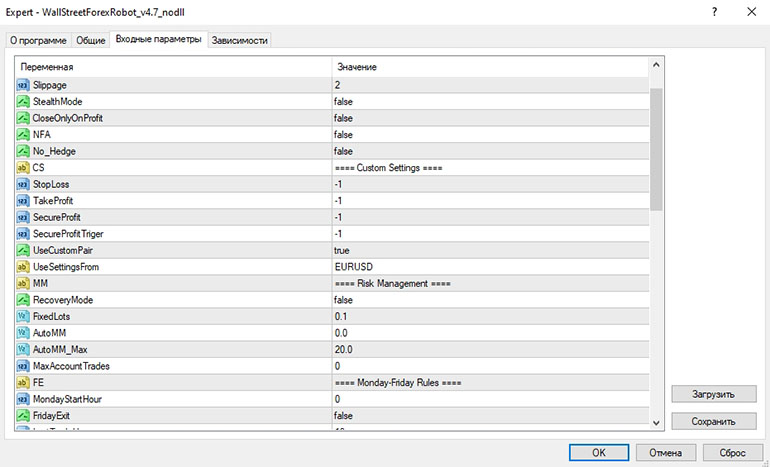Image resolution: width=770 pixels, height=467 pixels.
Task: Click the double icon beside FixedLots
Action: pos(23,317)
